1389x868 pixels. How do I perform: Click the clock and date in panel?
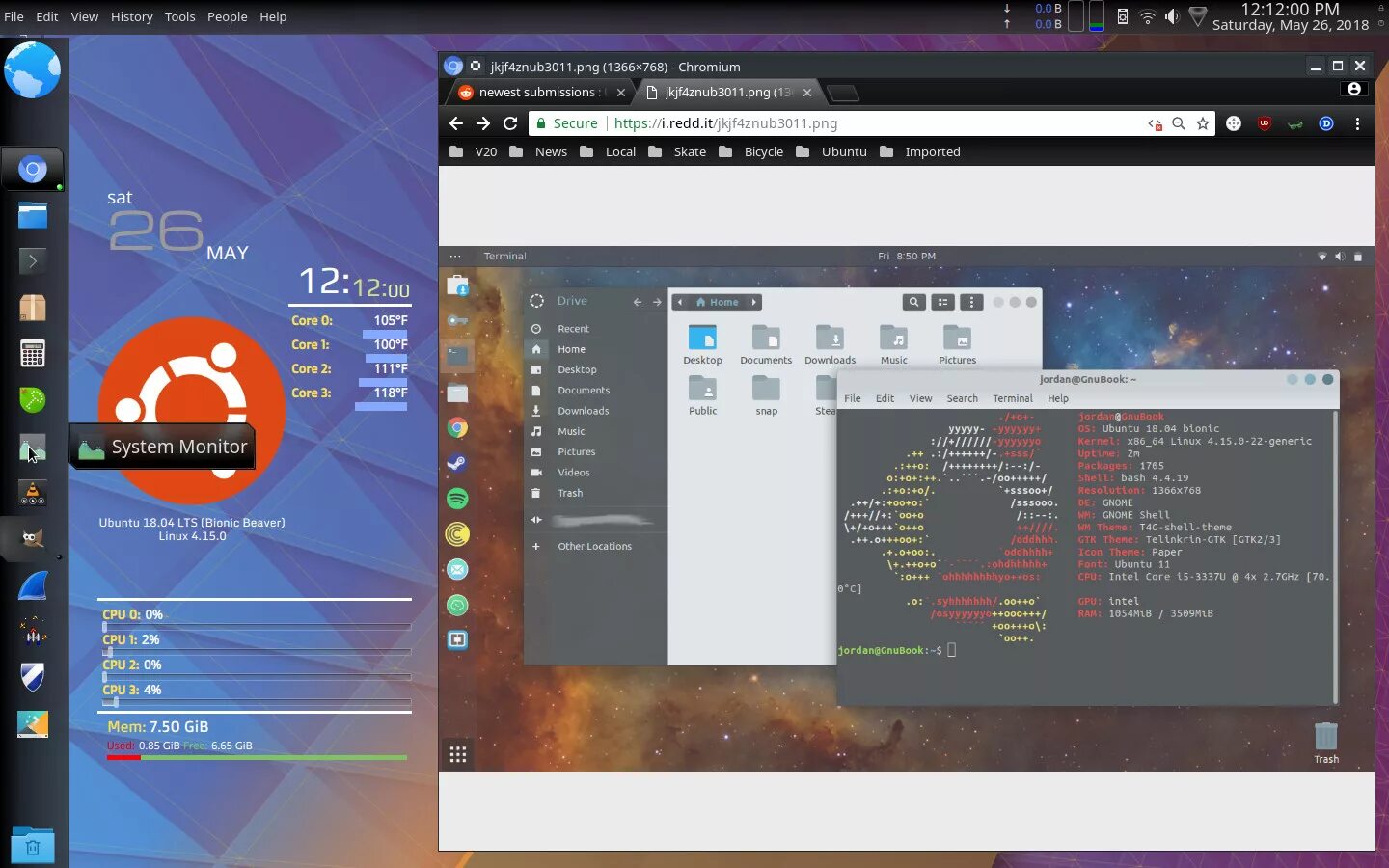tap(1291, 16)
